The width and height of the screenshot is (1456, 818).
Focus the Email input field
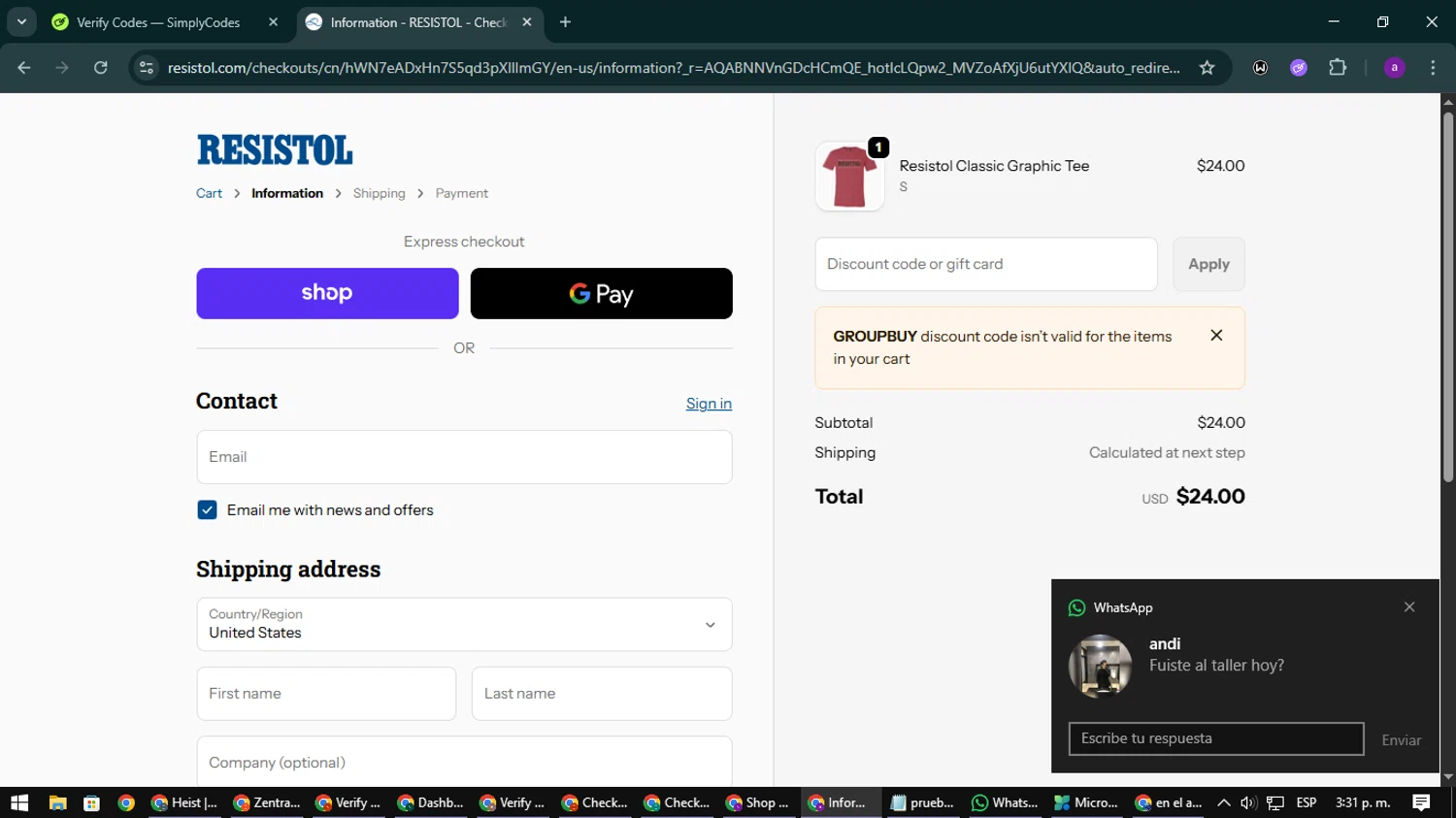(464, 457)
